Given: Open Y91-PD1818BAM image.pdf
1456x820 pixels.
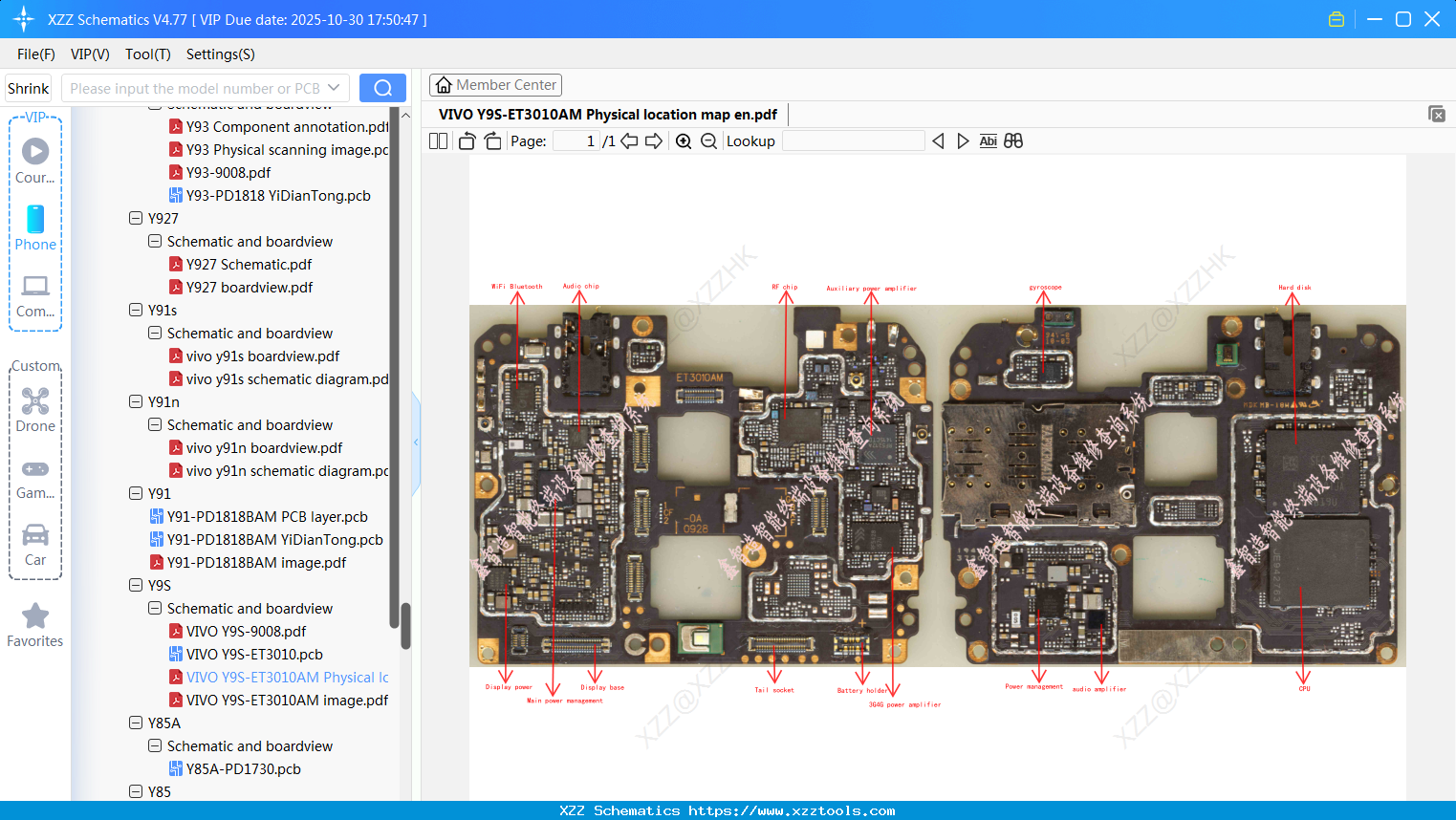Looking at the screenshot, I should (x=248, y=562).
